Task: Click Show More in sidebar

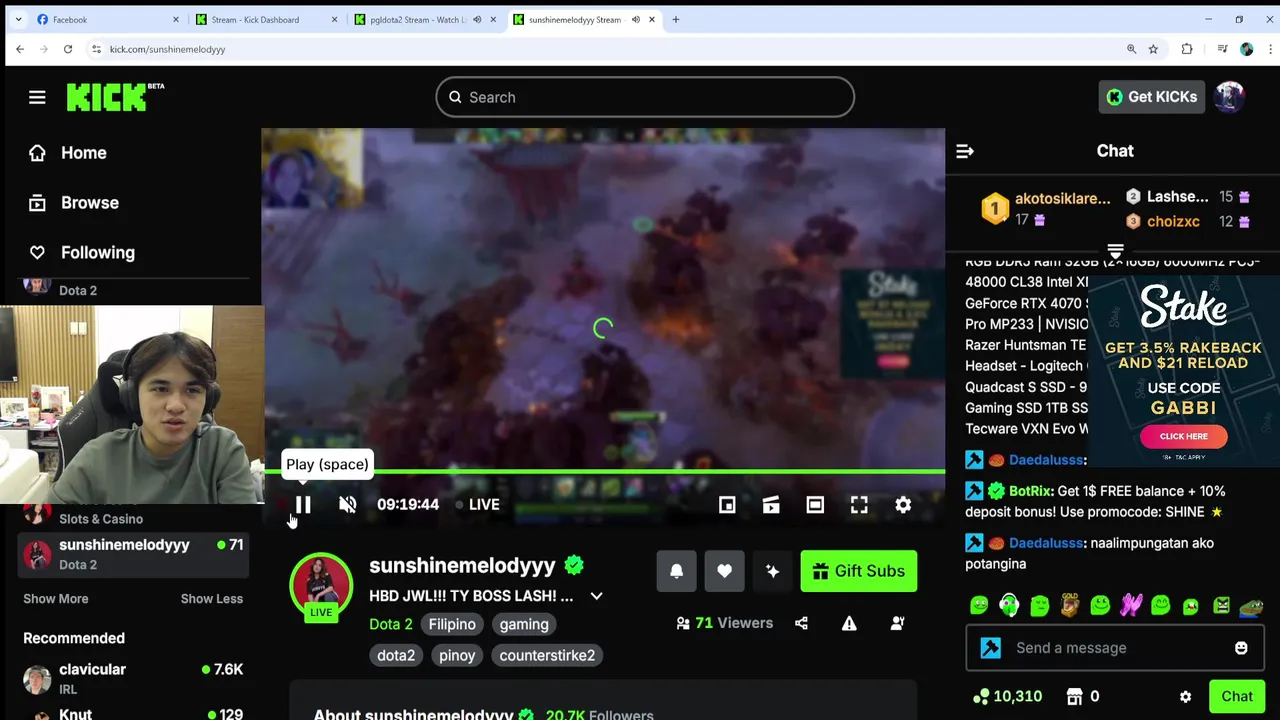Action: tap(56, 598)
